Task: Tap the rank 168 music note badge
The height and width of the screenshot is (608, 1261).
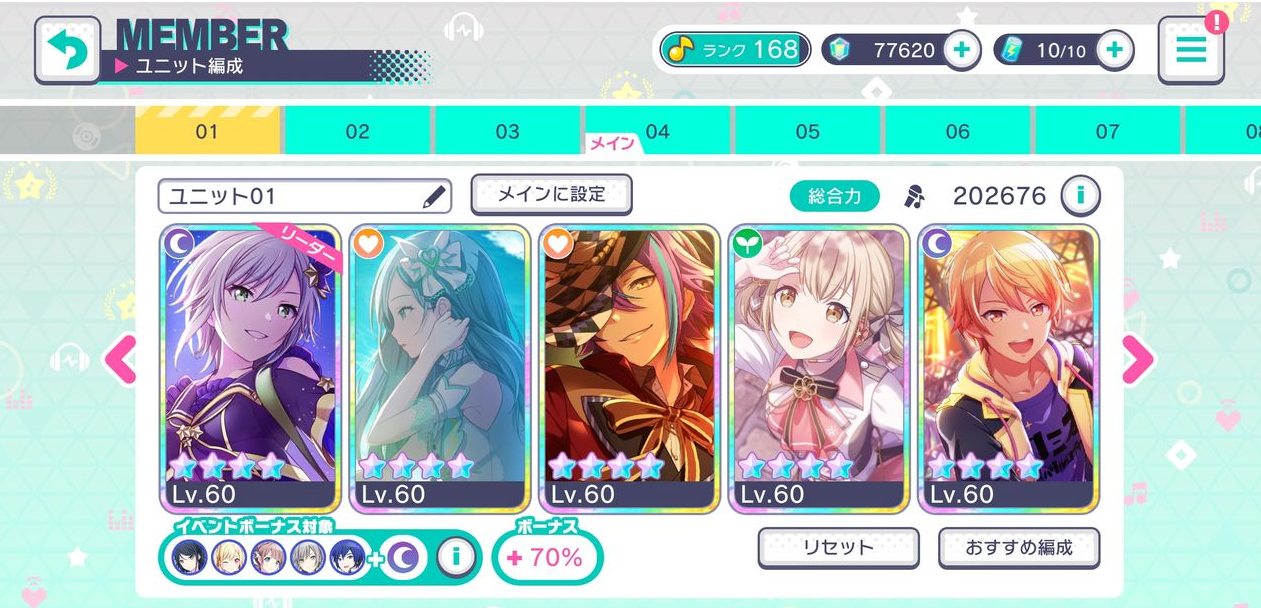Action: [735, 50]
